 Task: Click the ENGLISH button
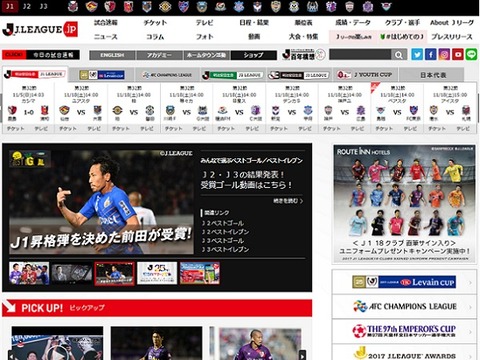tap(112, 55)
